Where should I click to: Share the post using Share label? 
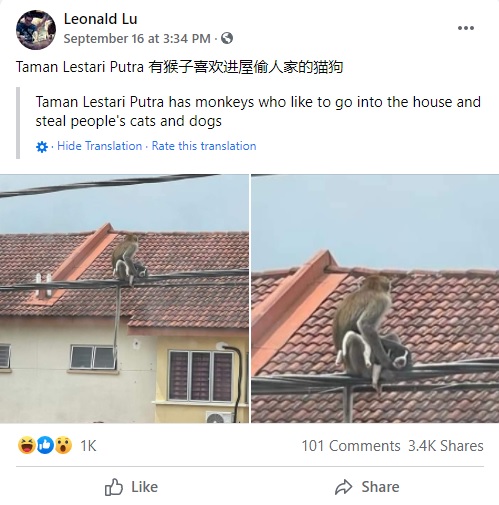point(380,487)
